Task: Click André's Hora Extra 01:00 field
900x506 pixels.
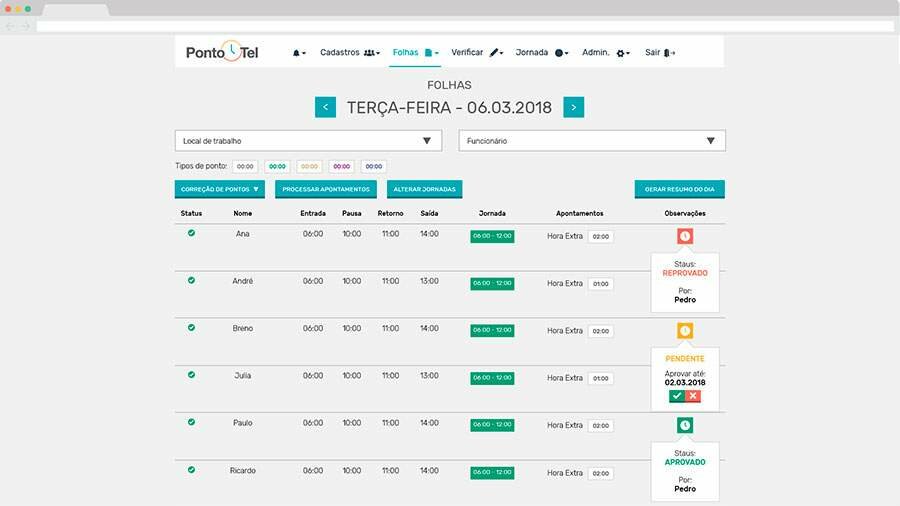Action: [x=600, y=283]
